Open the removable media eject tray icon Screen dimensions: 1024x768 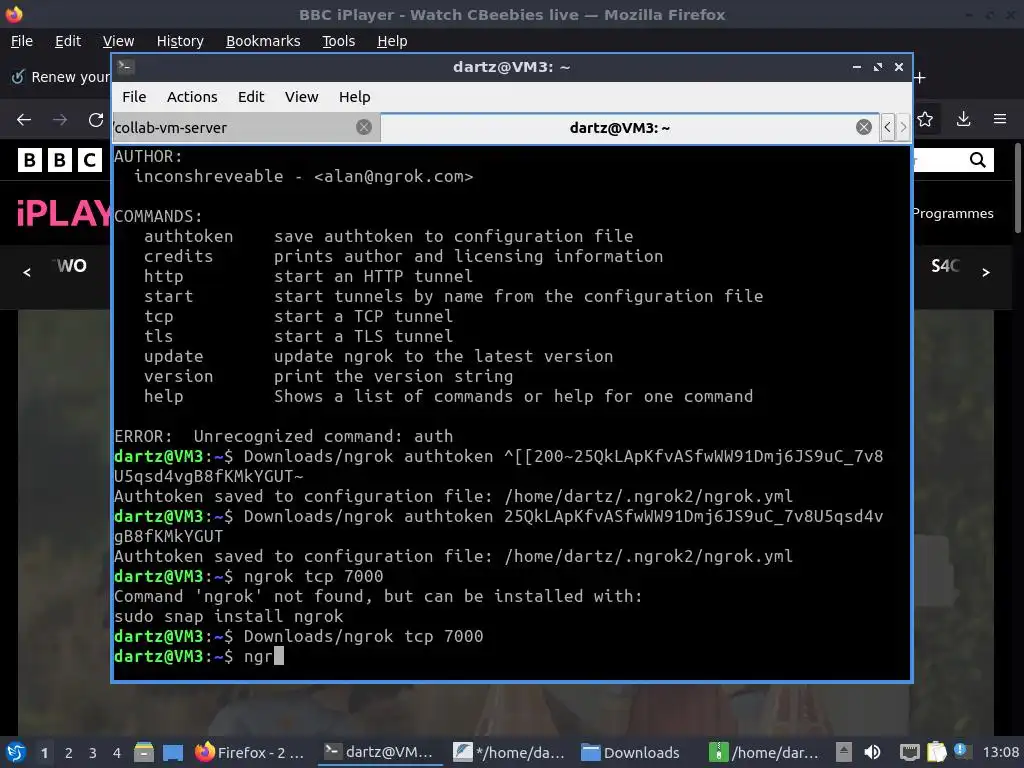pos(844,752)
